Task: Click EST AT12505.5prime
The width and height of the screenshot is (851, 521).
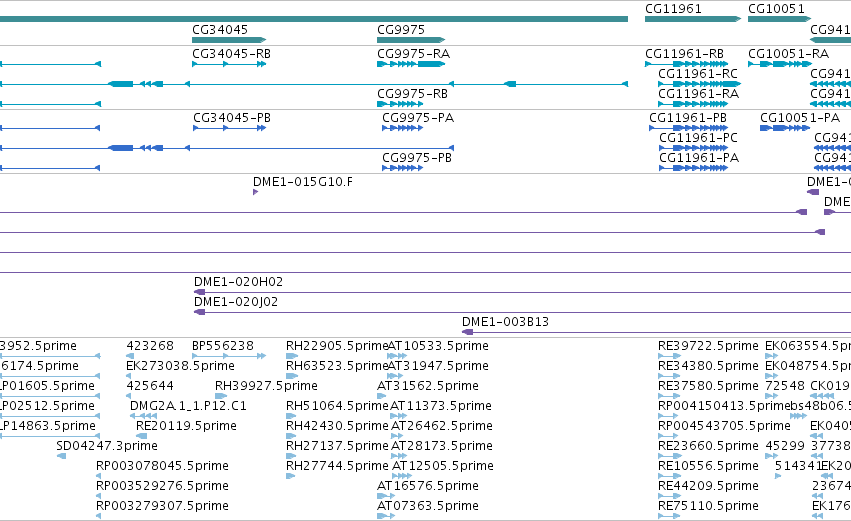Action: 443,466
